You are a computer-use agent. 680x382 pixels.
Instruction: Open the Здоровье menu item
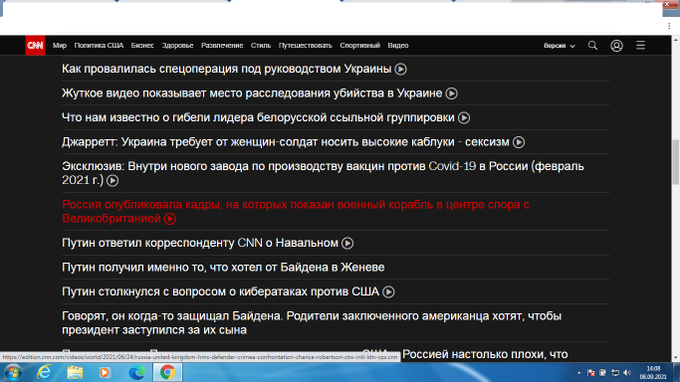coord(177,46)
